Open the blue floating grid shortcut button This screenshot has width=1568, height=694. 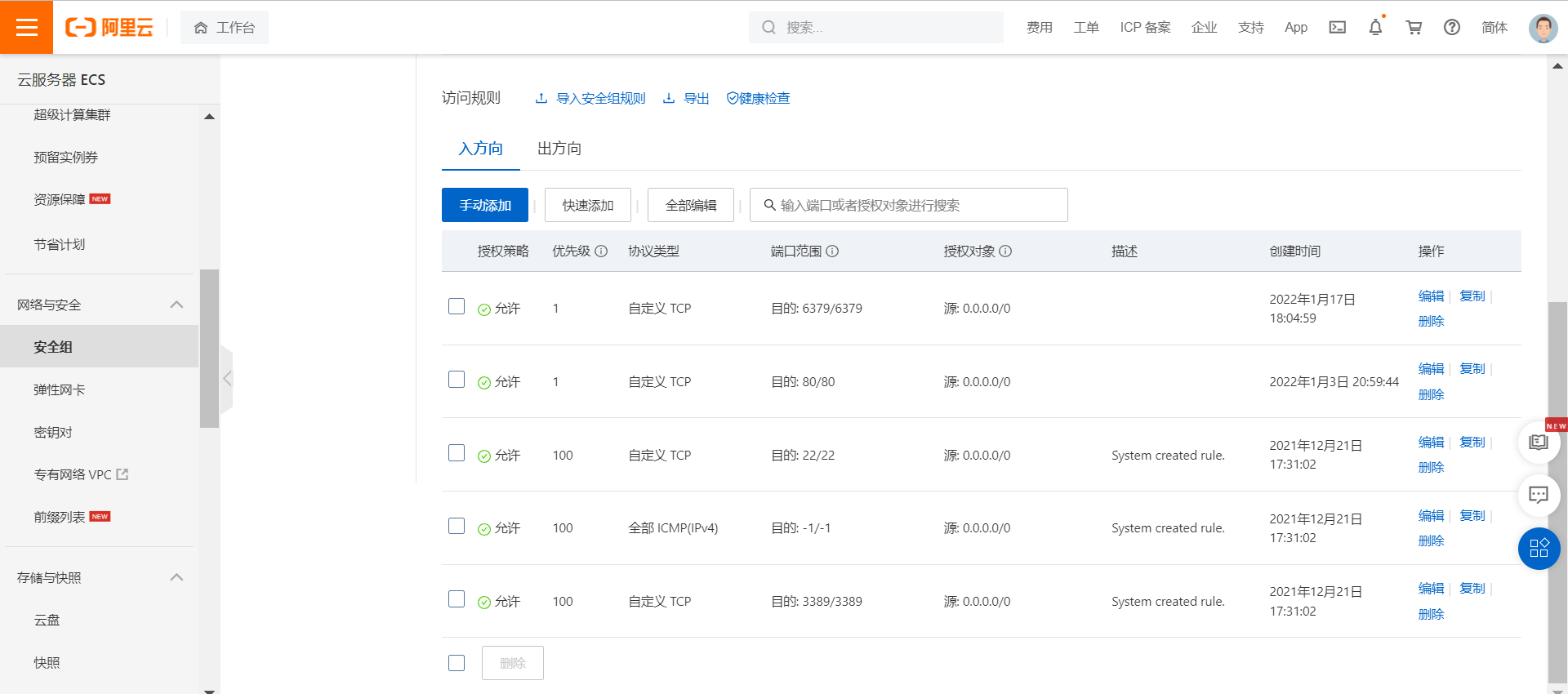point(1539,548)
